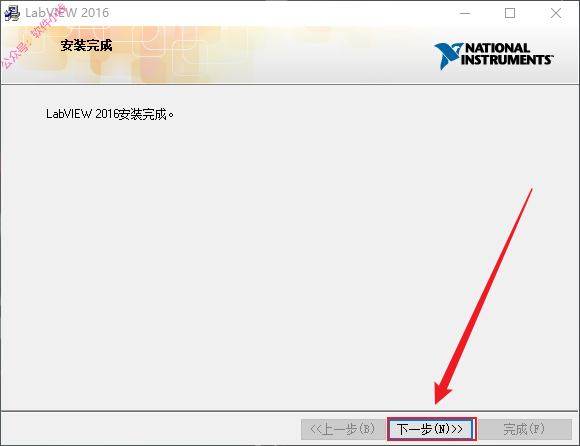Maximize the LabVIEW 2016 installer window
Screen dimensions: 580x446
tap(510, 13)
